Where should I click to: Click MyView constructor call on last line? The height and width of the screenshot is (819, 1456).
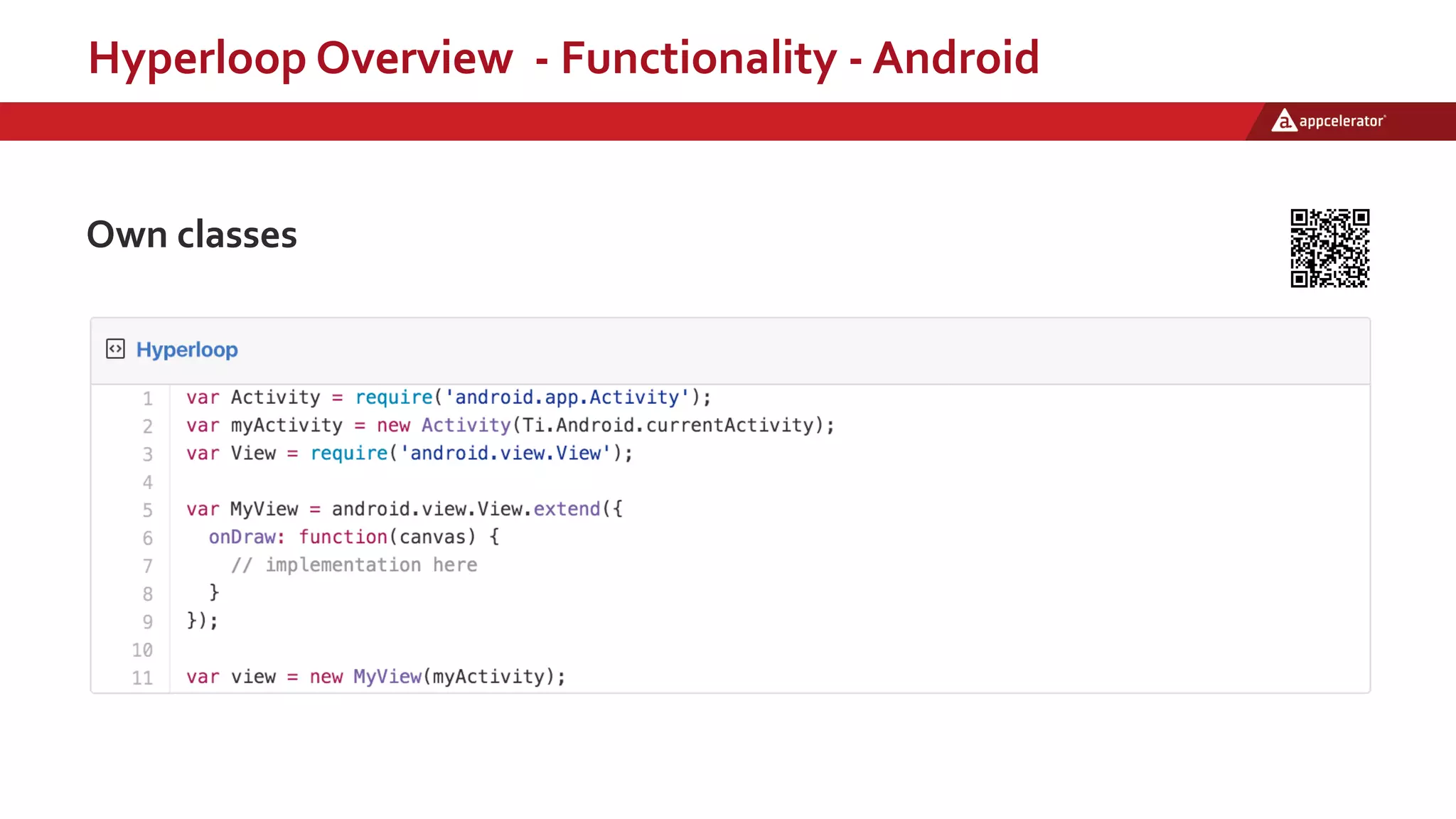[x=387, y=677]
